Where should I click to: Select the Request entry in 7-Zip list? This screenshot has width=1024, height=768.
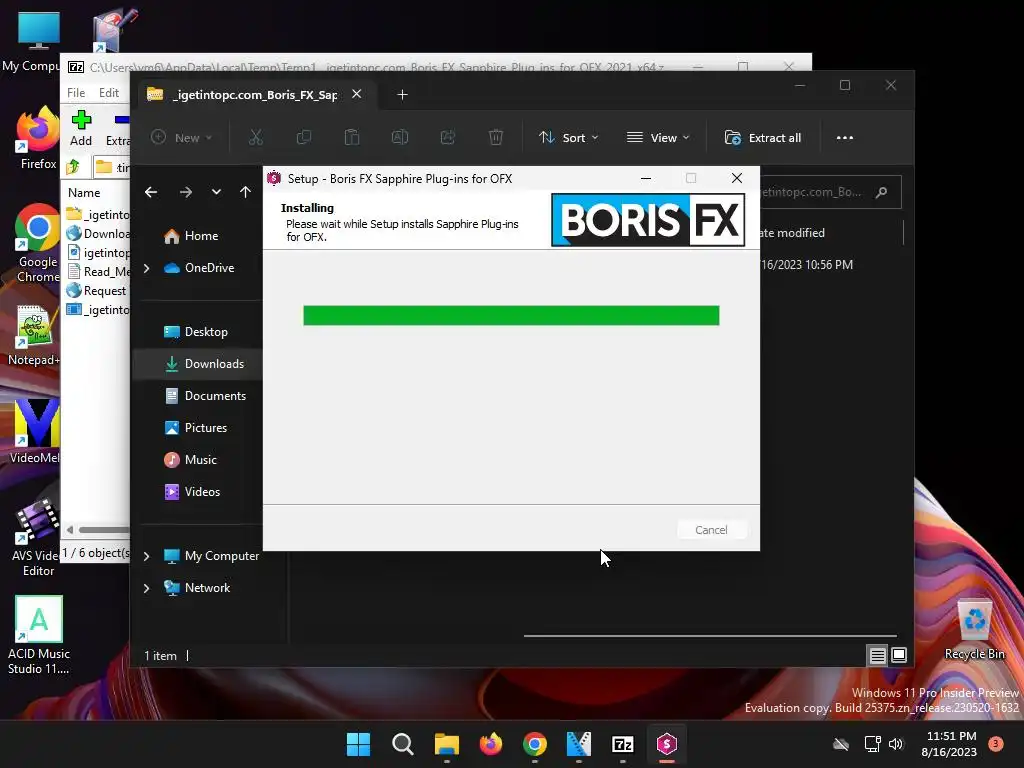97,291
